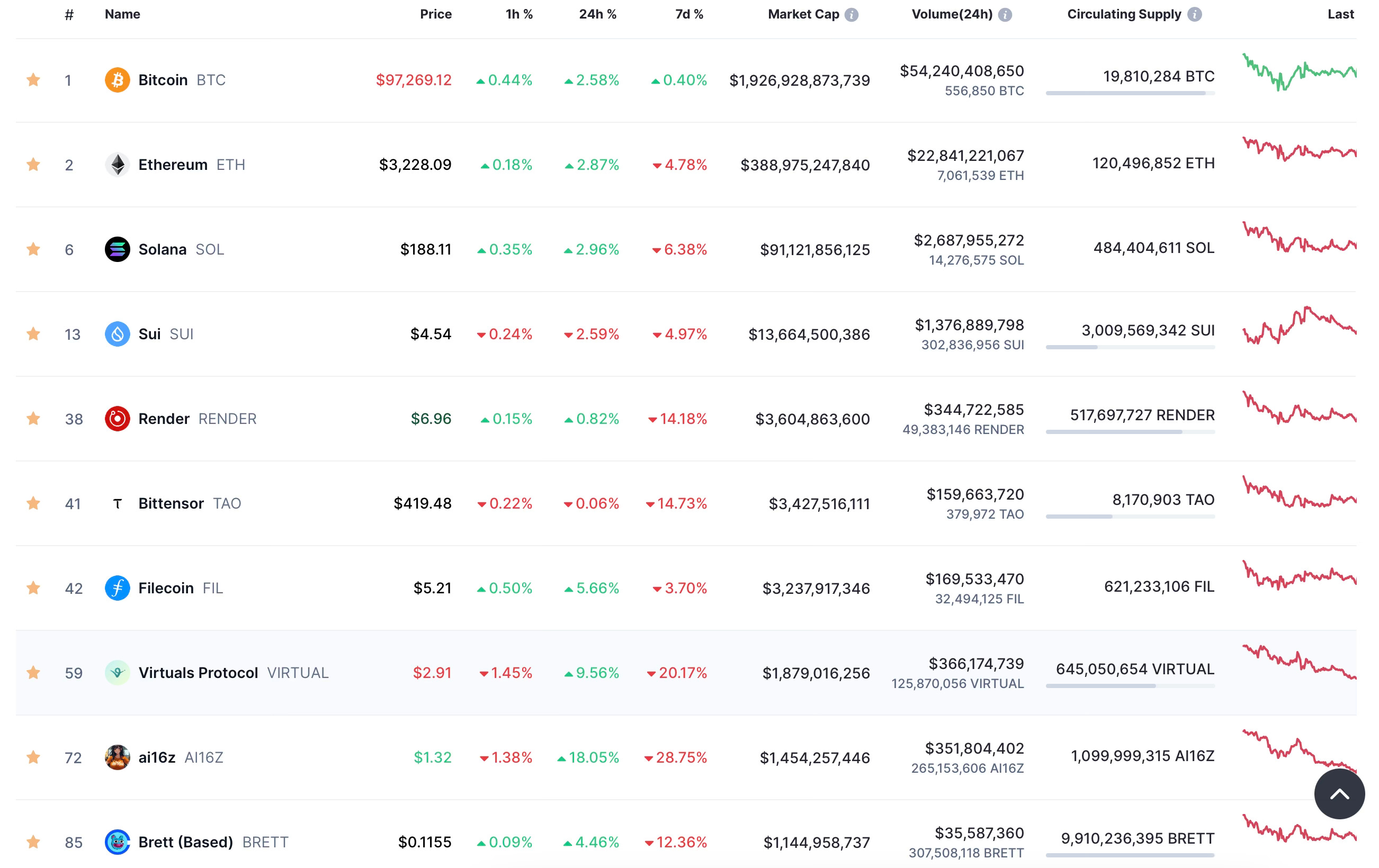Sort by rank # column header

click(69, 15)
